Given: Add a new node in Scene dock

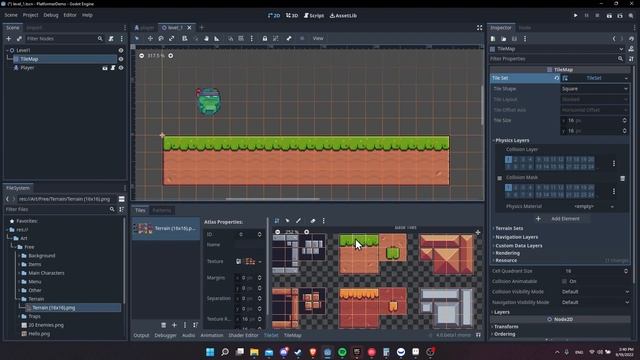Looking at the screenshot, I should click(x=9, y=38).
